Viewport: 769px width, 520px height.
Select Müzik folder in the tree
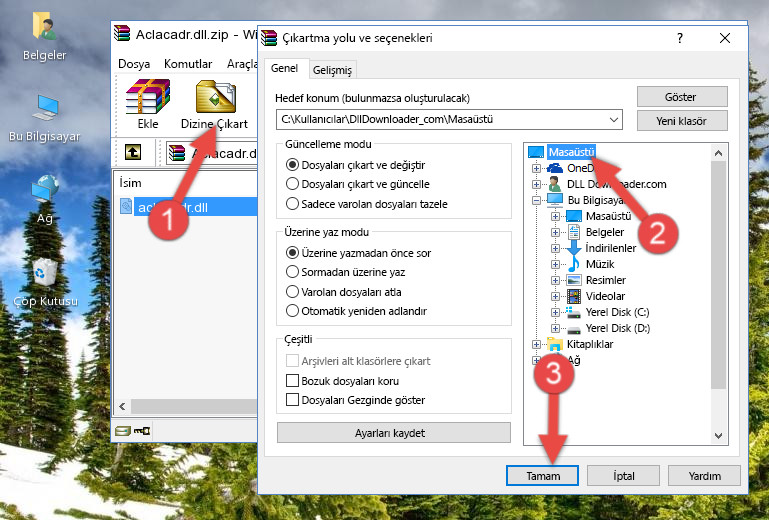(600, 264)
